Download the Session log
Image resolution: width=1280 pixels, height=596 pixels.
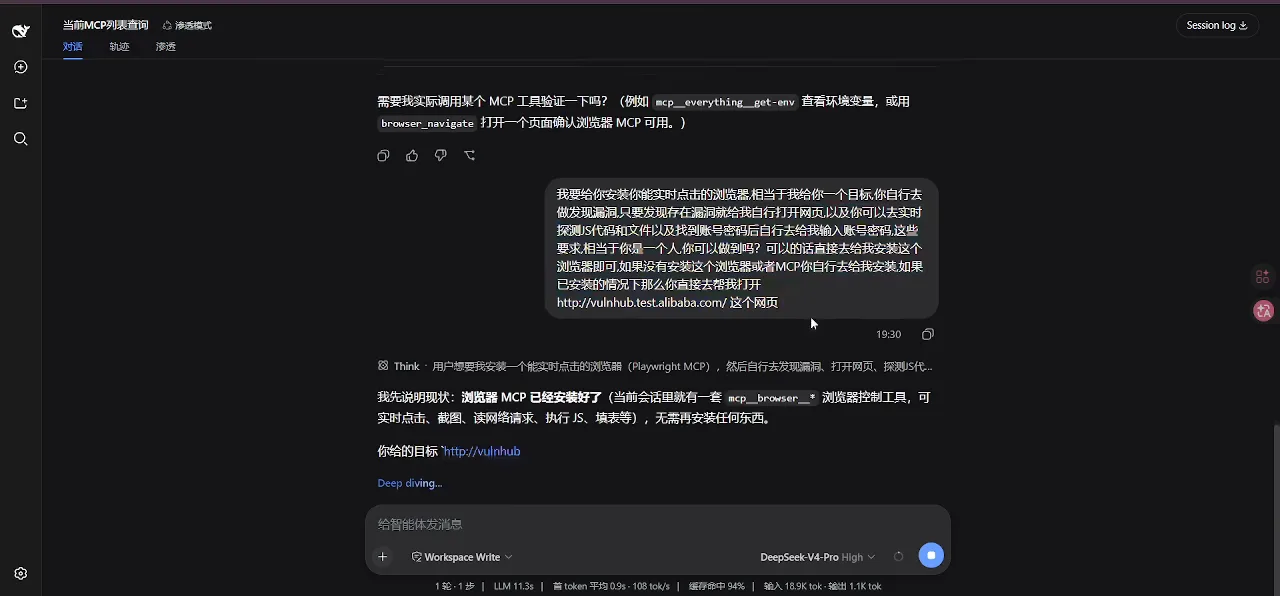click(1217, 25)
